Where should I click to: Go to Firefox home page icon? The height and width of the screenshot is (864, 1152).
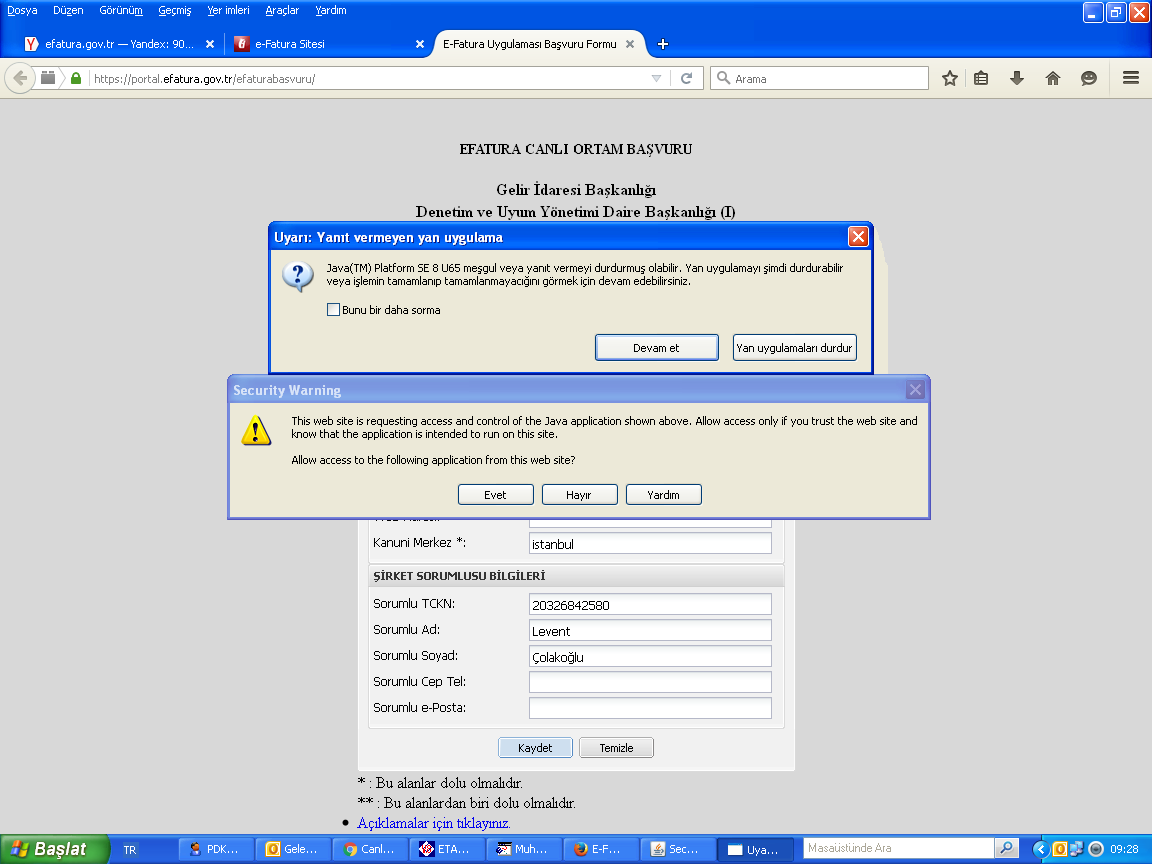click(x=1052, y=78)
